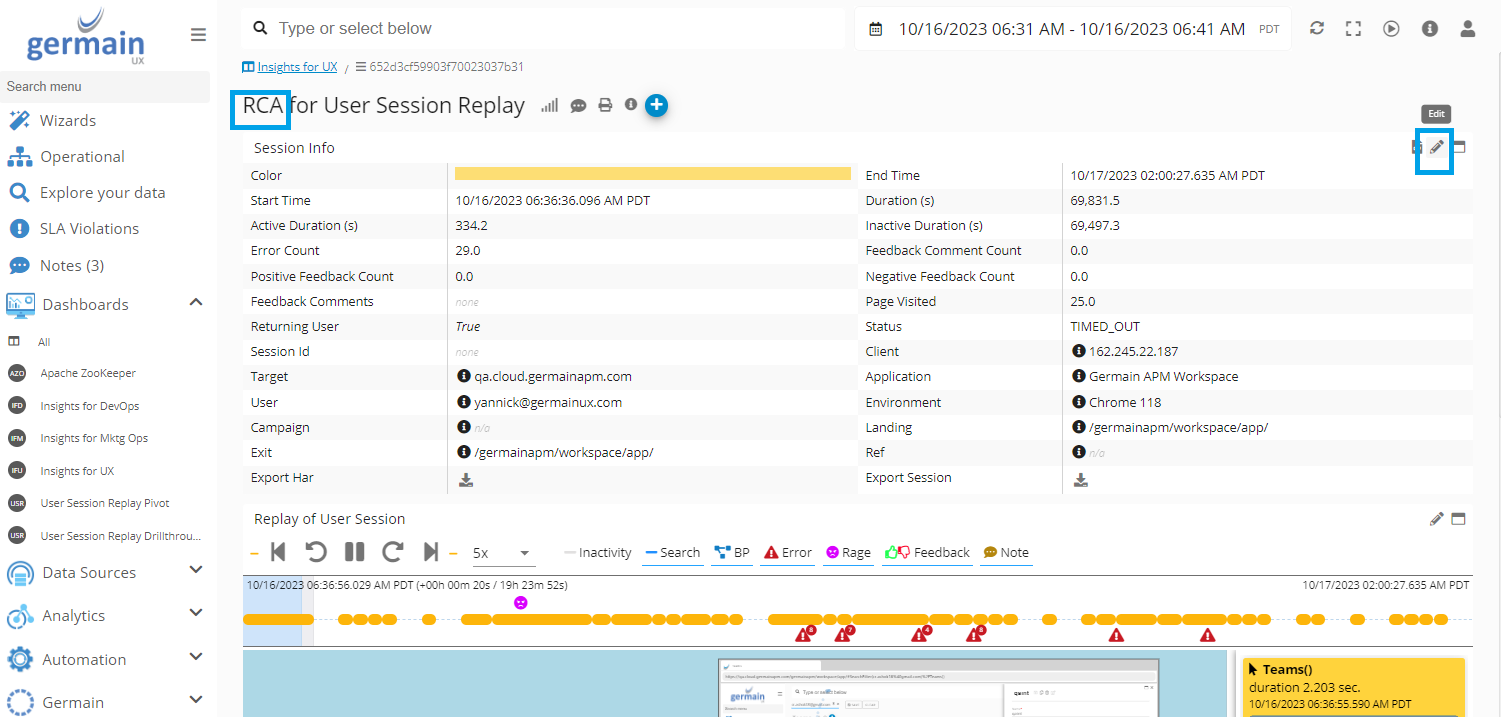Open the 5x playback speed dropdown
1501x717 pixels.
point(503,553)
